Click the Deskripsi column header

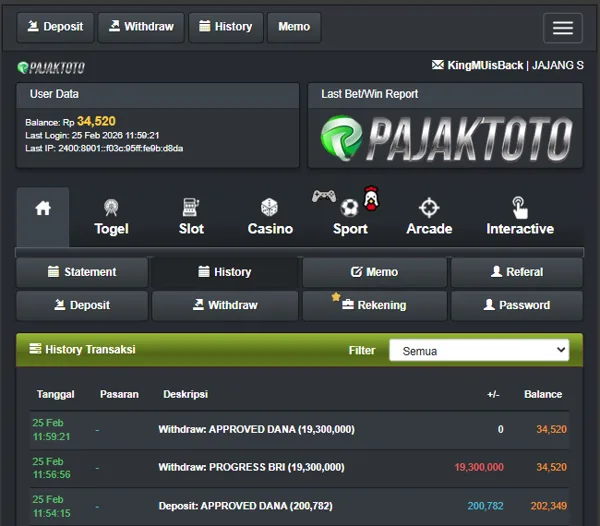pos(186,394)
